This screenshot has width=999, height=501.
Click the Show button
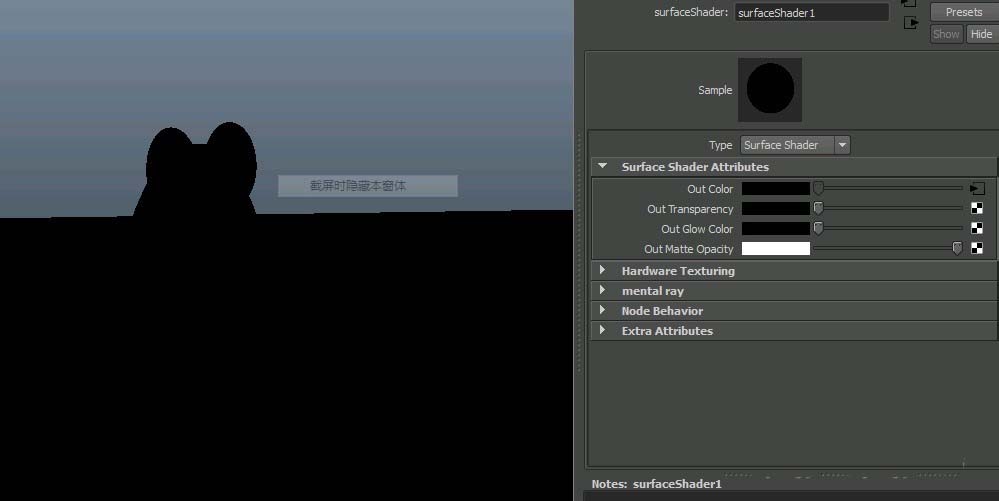946,34
